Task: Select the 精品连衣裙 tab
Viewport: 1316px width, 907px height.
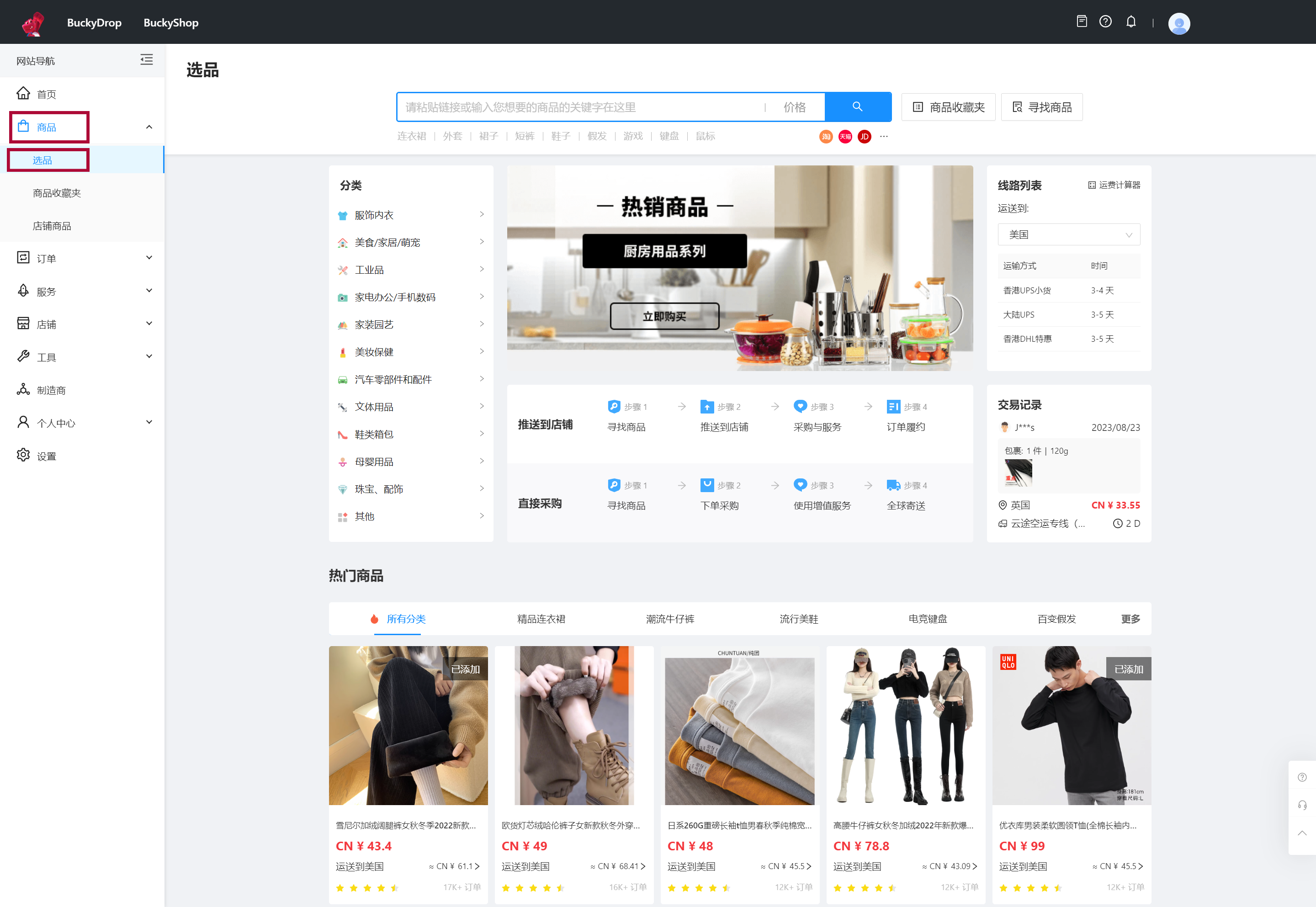Action: point(541,619)
